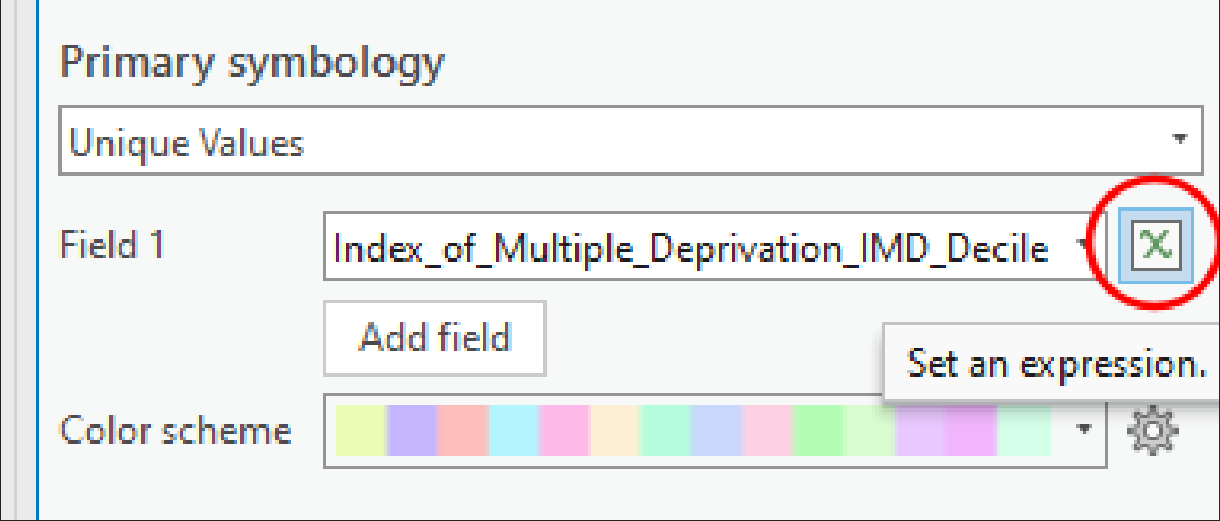Click the cream-colored scheme swatch
1220x521 pixels.
click(614, 431)
